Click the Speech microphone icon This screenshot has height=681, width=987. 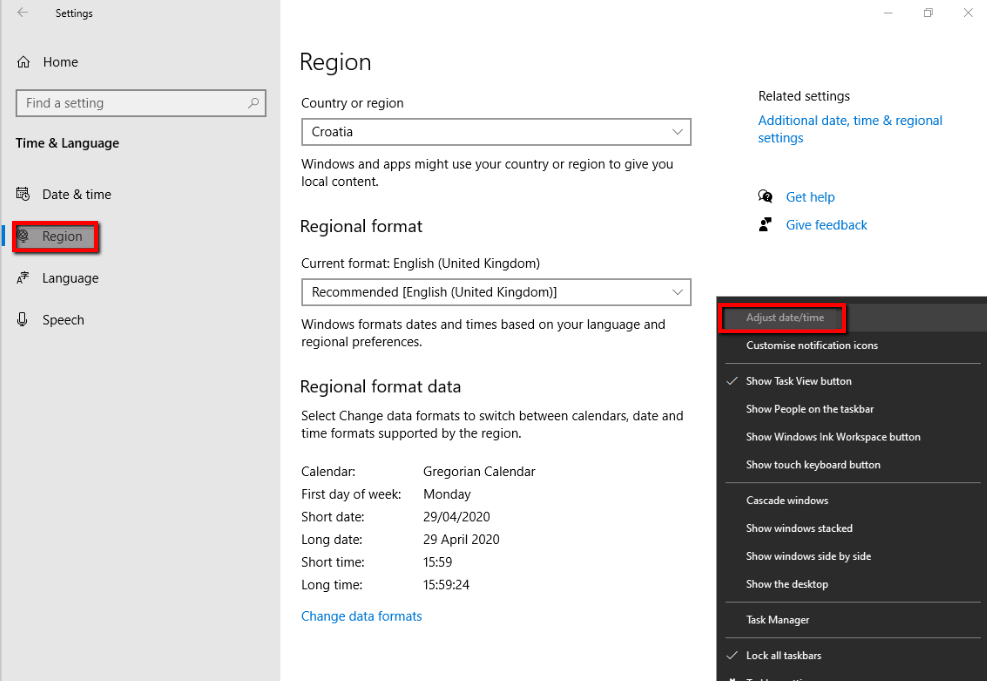pyautogui.click(x=23, y=319)
